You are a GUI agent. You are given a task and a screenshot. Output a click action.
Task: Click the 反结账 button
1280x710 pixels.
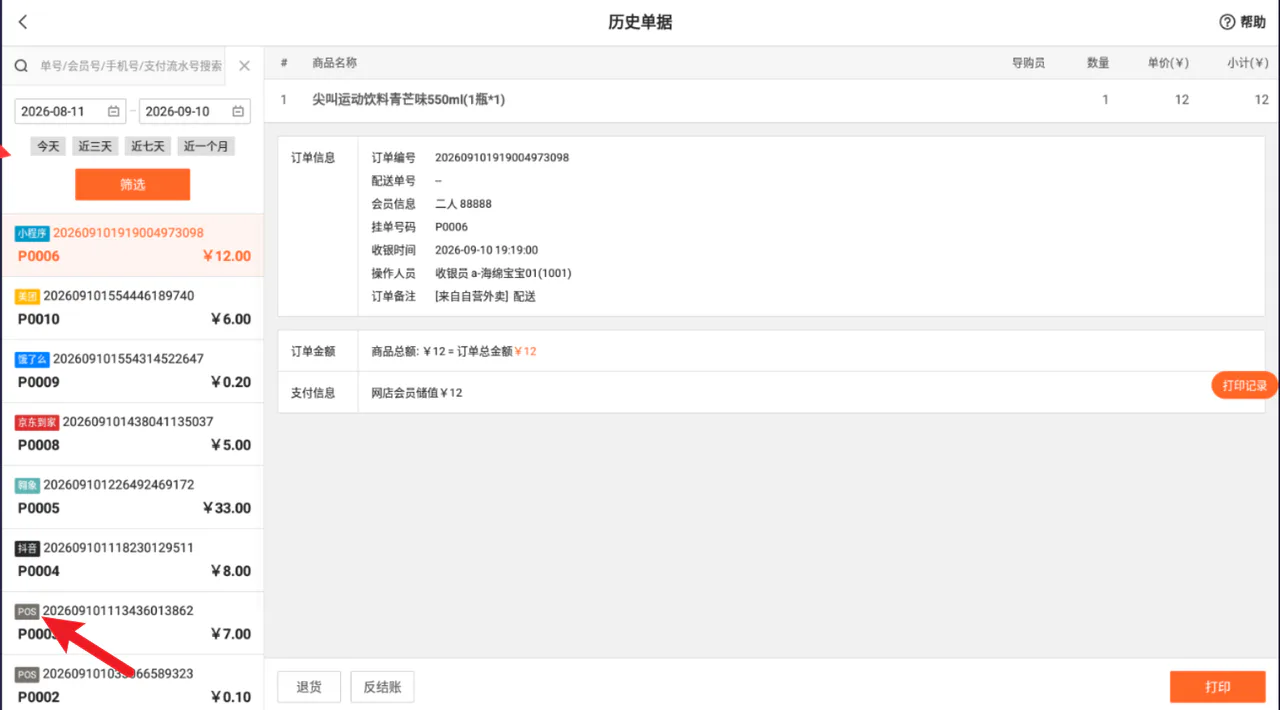click(382, 687)
